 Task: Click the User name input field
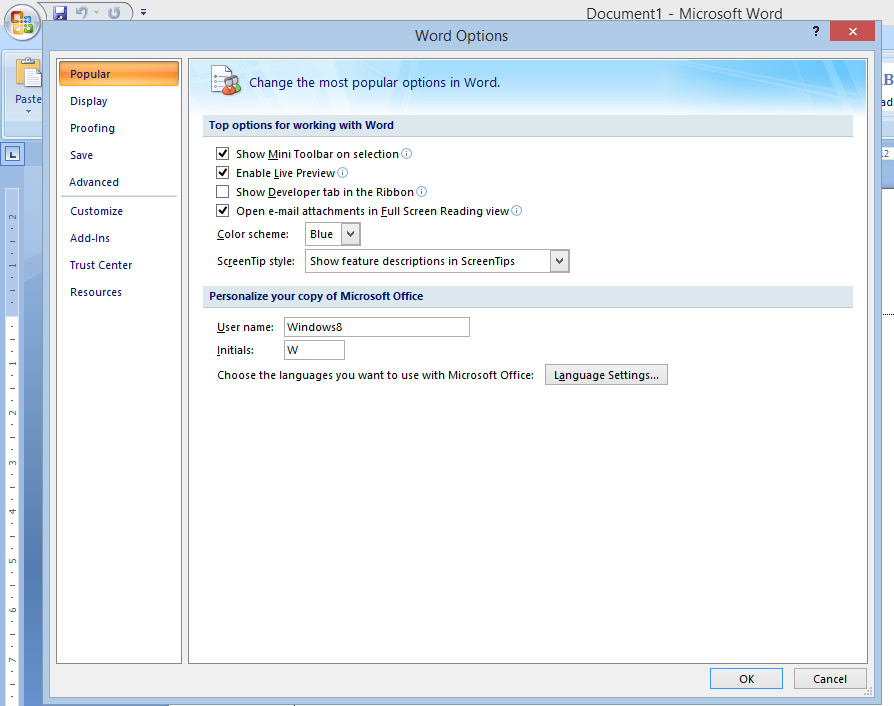point(377,327)
